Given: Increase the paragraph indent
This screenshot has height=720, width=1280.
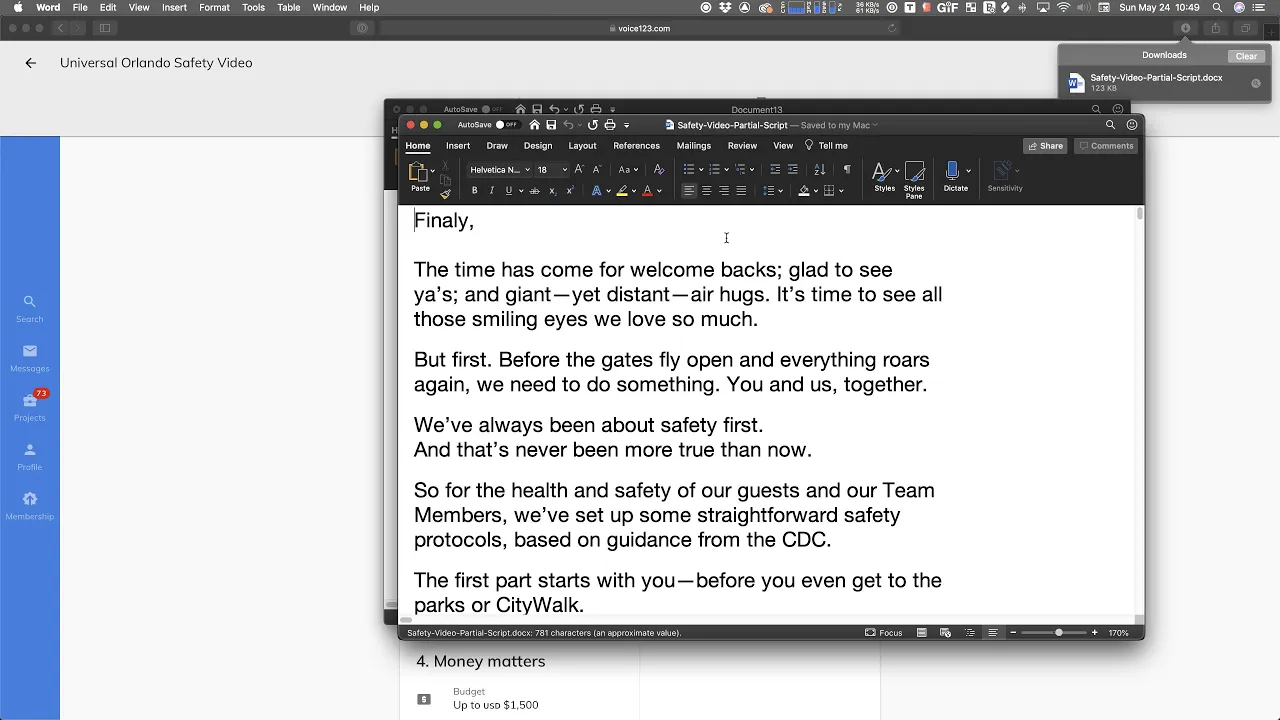Looking at the screenshot, I should [x=793, y=170].
